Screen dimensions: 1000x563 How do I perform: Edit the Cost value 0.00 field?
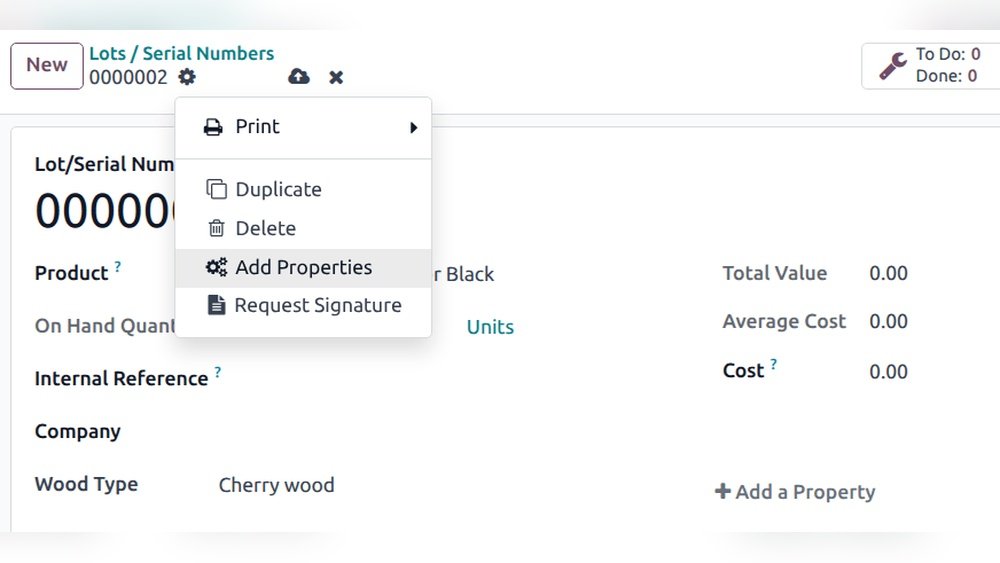pos(888,372)
